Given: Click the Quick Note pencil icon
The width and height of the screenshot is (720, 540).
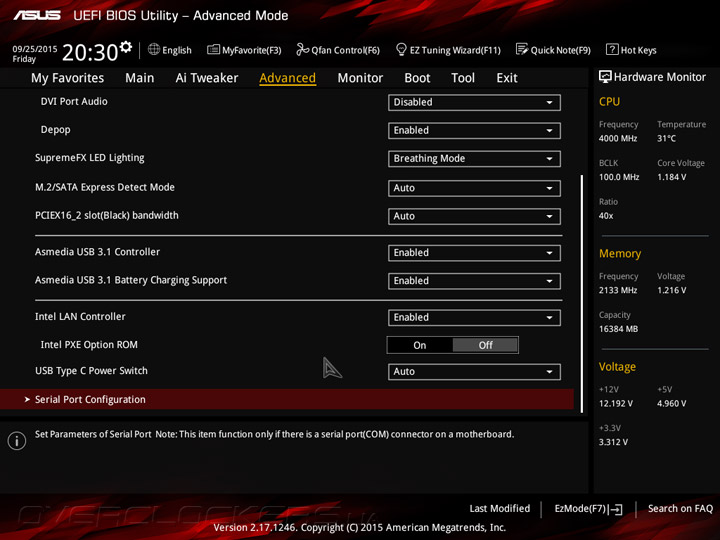Looking at the screenshot, I should (x=522, y=49).
